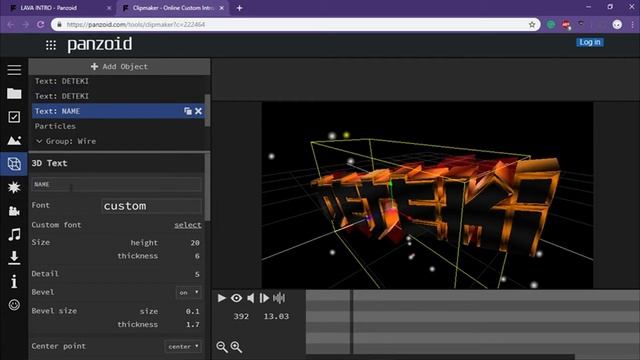Viewport: 640px width, 360px height.
Task: Click the 3D preview viewport
Action: coord(427,195)
